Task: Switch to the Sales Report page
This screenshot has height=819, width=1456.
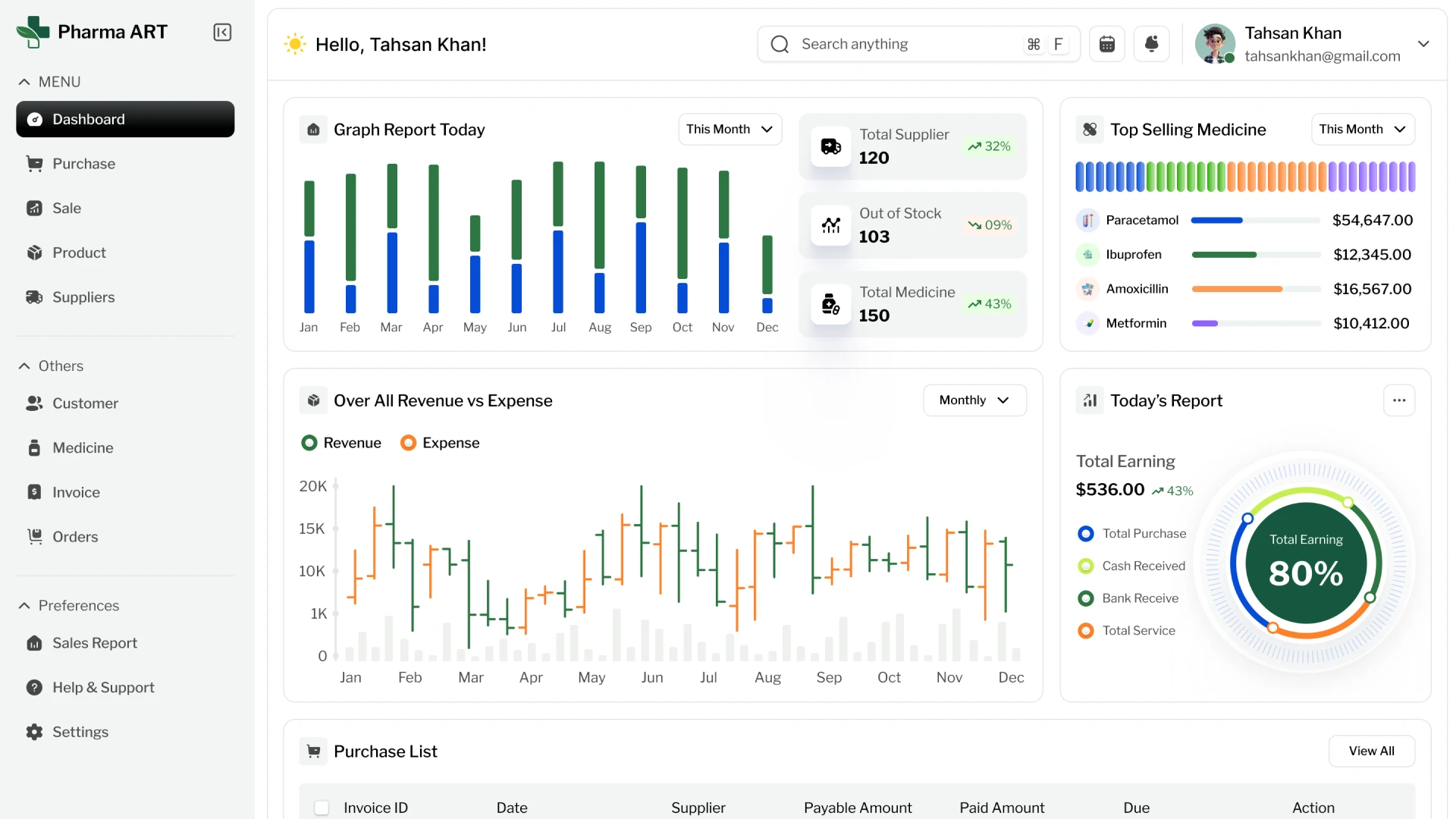Action: point(95,642)
